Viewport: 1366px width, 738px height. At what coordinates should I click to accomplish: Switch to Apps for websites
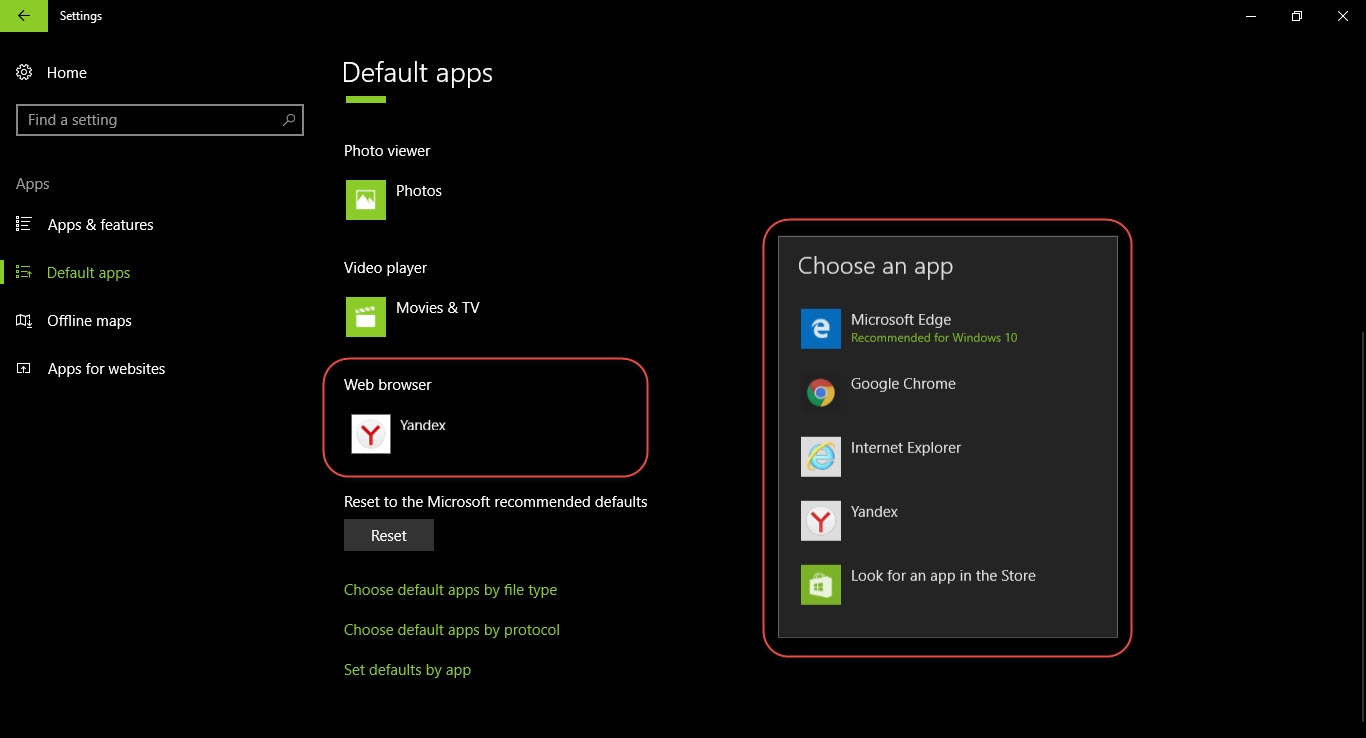106,368
